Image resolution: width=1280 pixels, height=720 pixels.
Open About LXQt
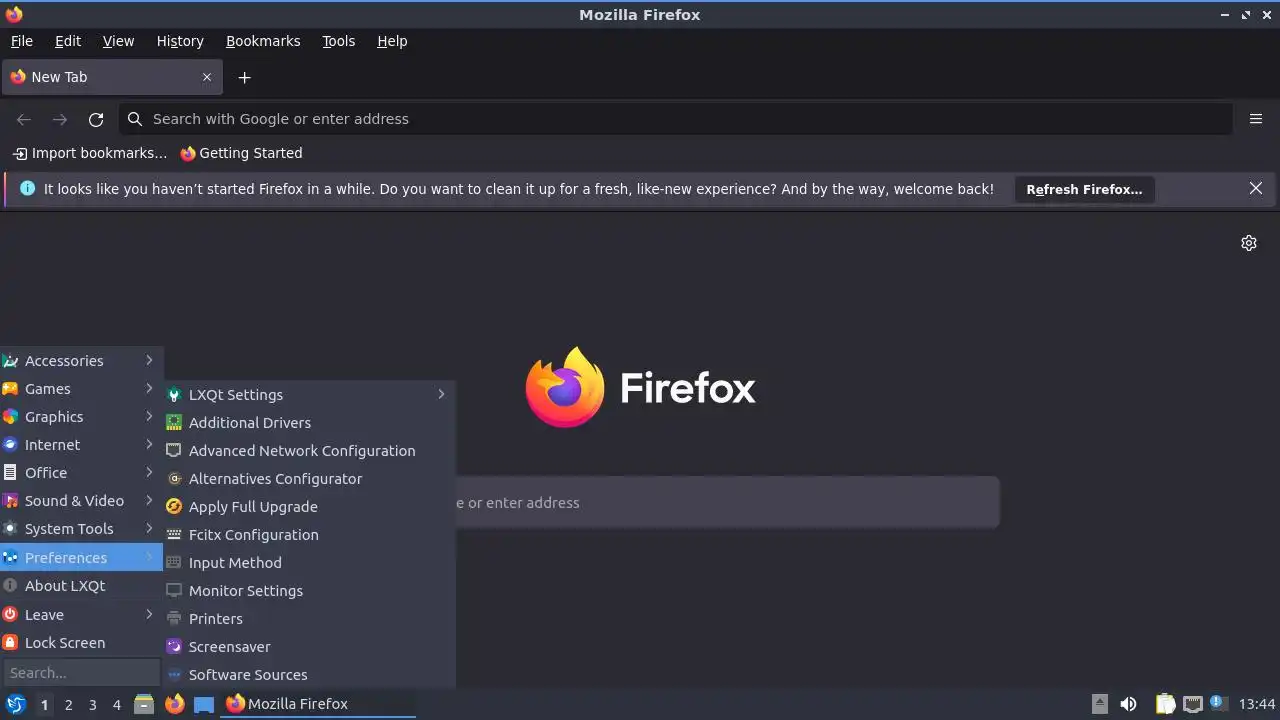coord(81,586)
